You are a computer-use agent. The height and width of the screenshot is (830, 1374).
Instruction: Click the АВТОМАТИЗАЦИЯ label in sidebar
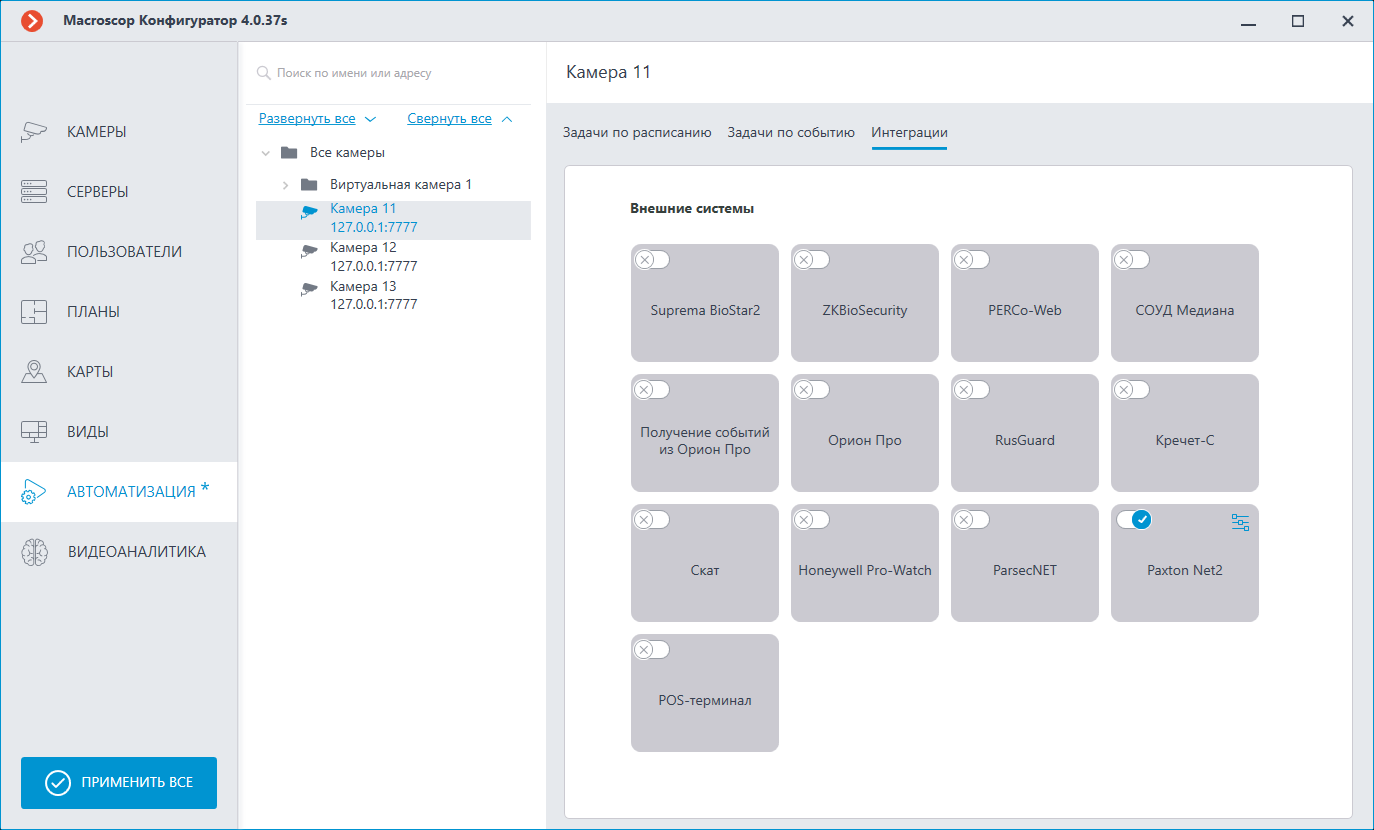pyautogui.click(x=131, y=492)
